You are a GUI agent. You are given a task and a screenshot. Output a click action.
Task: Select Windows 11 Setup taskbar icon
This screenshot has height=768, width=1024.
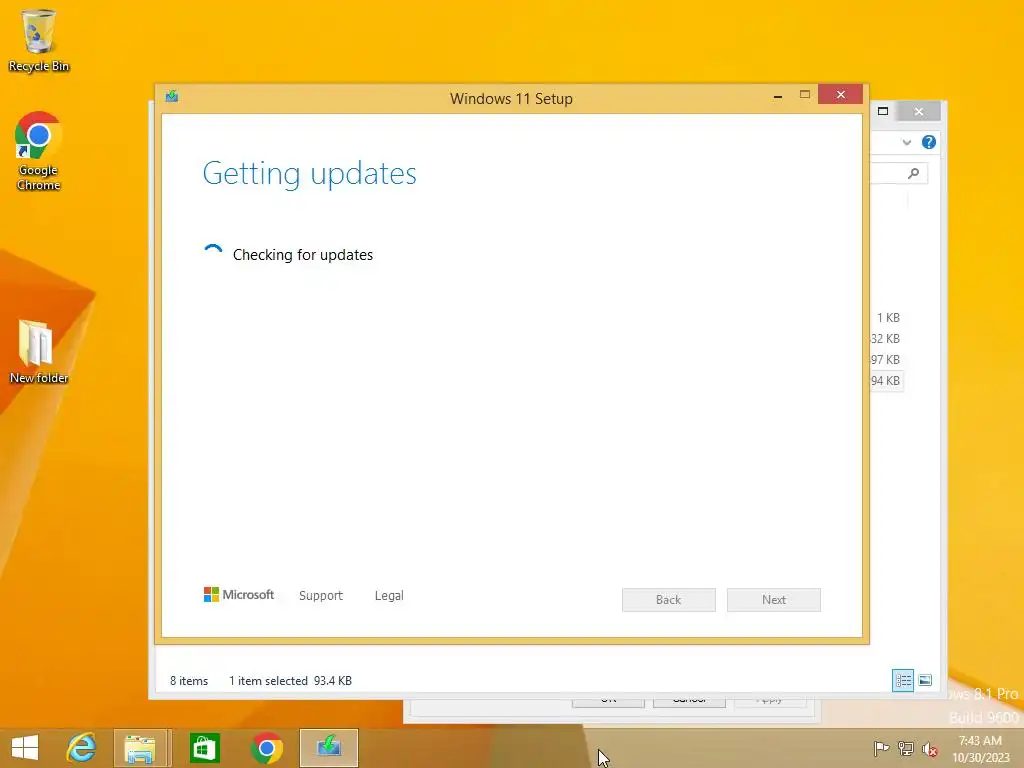[x=329, y=748]
